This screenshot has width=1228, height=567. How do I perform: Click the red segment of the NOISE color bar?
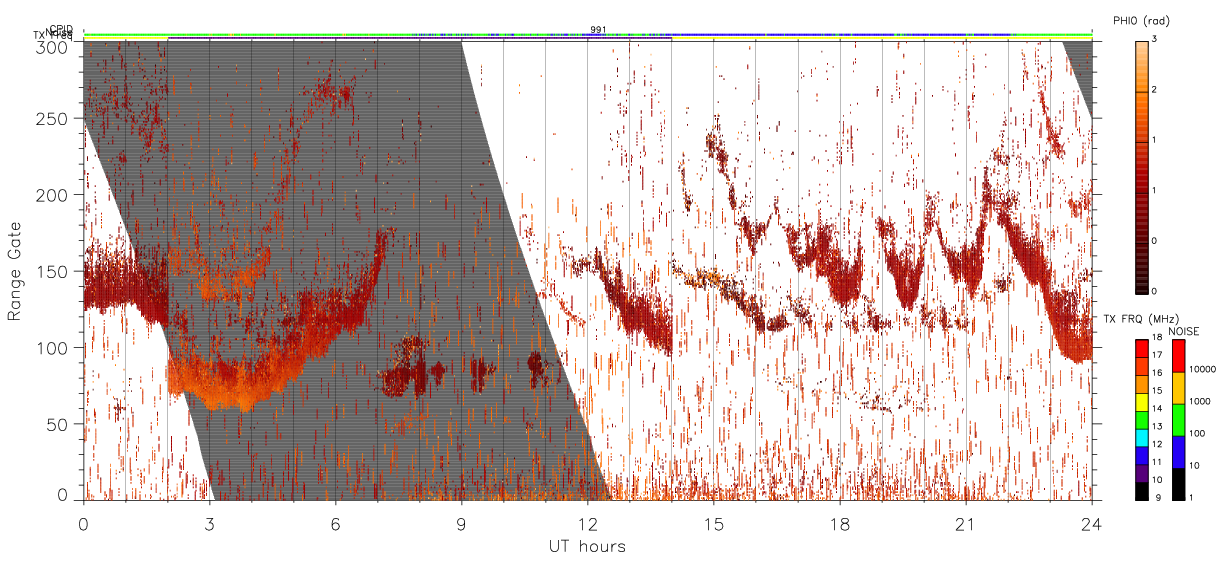[1178, 356]
